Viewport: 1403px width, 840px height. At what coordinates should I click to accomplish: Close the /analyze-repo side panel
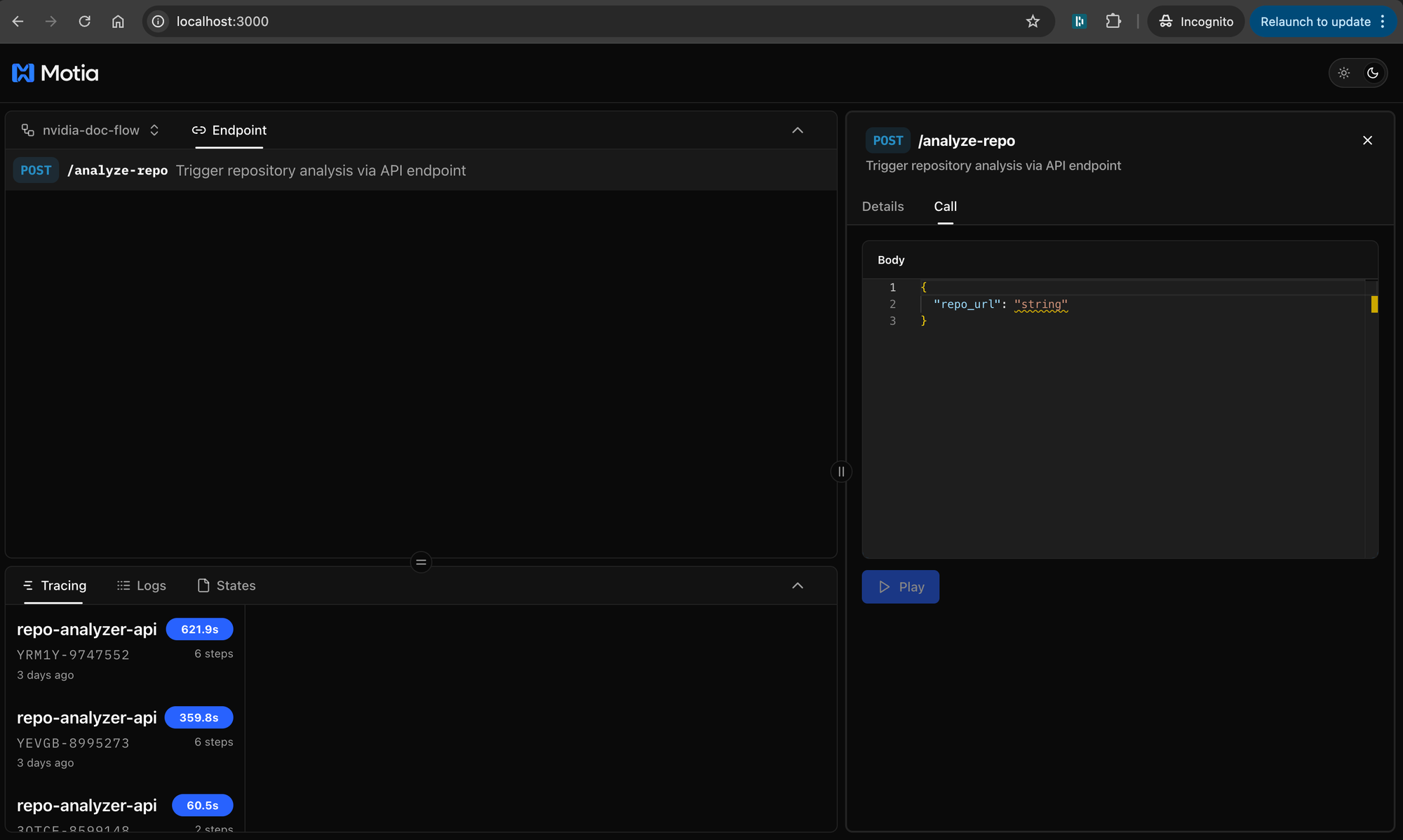1367,140
